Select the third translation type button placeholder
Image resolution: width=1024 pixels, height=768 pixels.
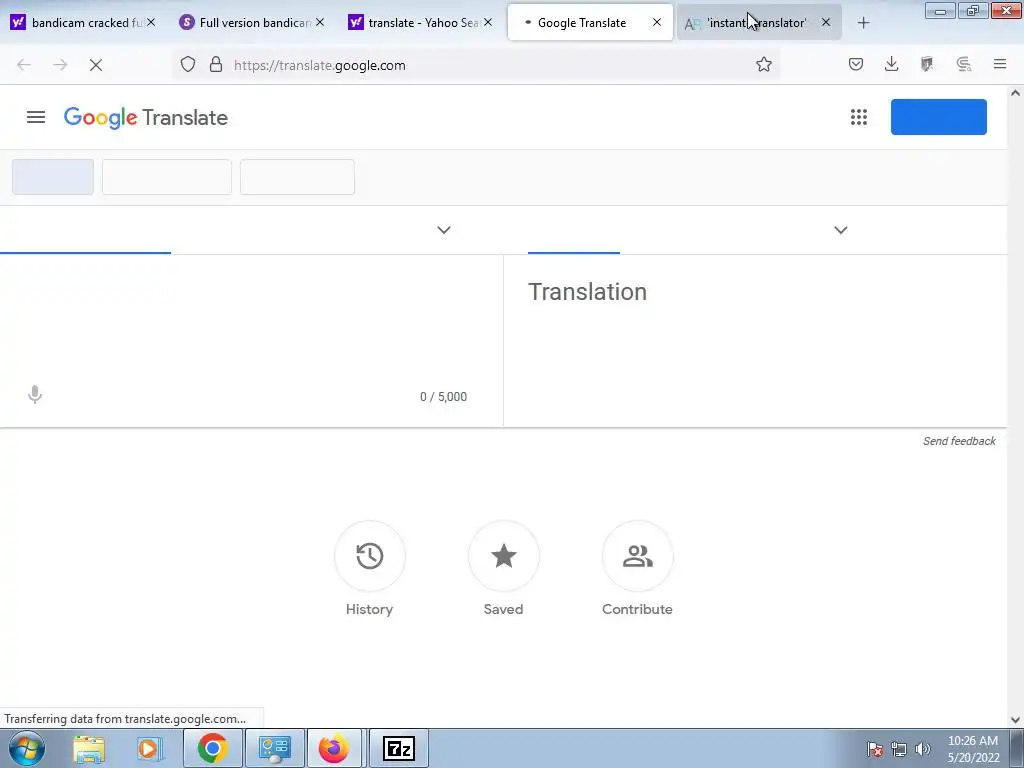point(297,177)
